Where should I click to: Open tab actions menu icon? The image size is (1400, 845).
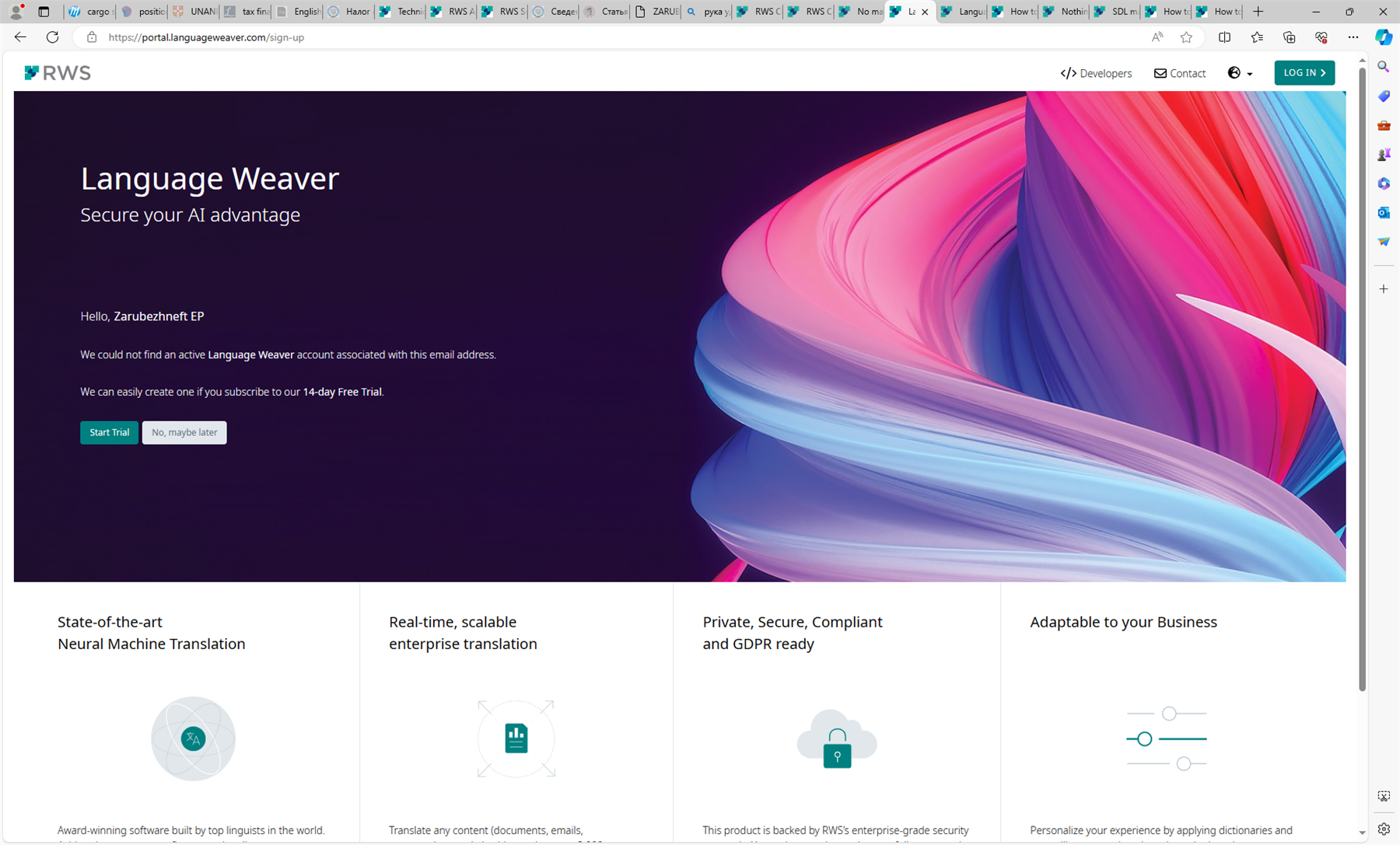[44, 12]
